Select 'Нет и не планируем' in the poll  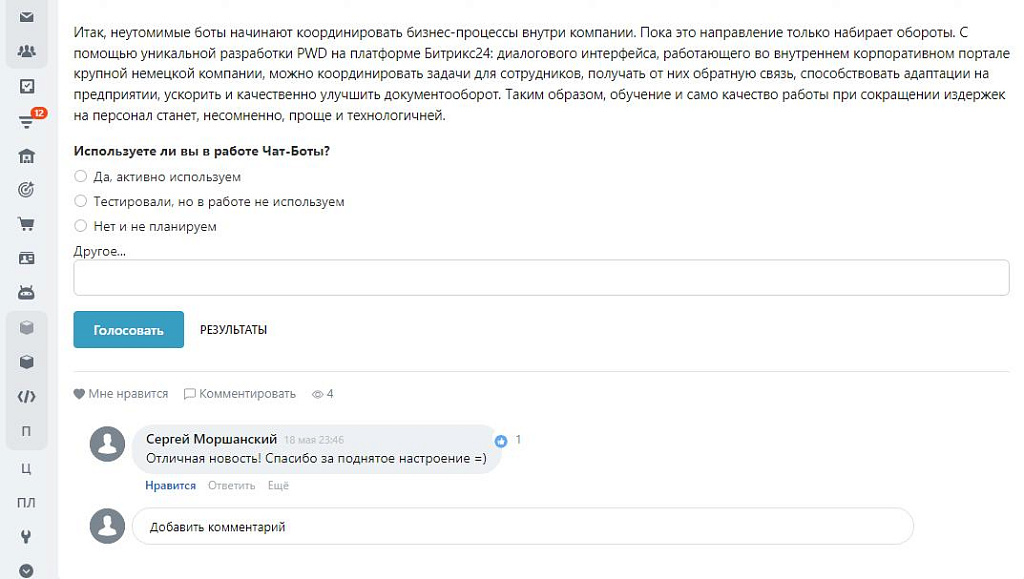pos(80,226)
